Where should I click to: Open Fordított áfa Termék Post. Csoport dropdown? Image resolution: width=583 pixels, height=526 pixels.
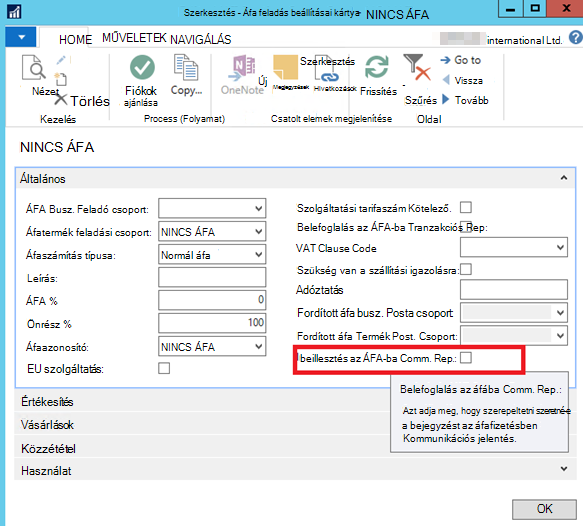(560, 336)
